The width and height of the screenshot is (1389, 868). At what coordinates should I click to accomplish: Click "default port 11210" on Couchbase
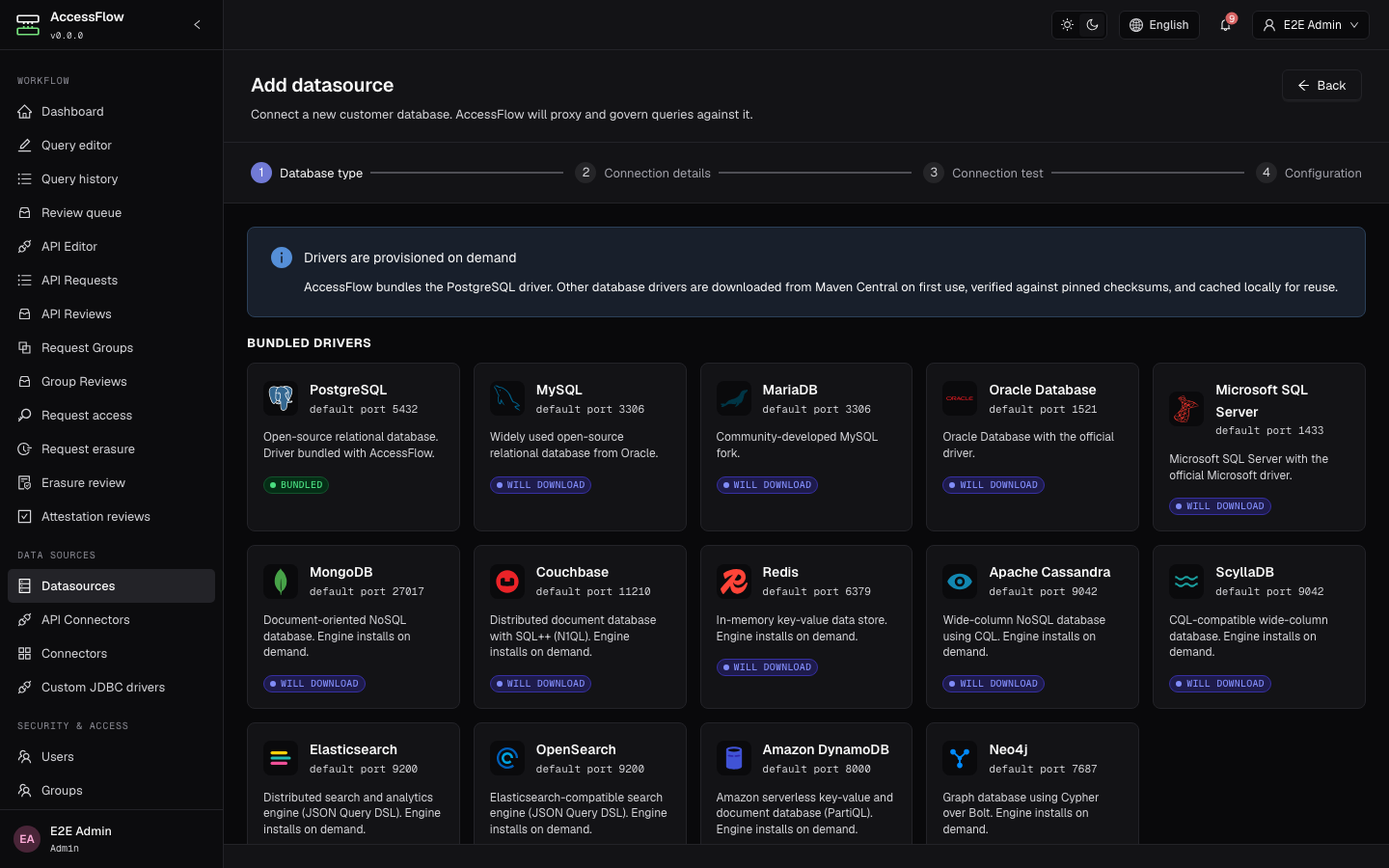[593, 592]
